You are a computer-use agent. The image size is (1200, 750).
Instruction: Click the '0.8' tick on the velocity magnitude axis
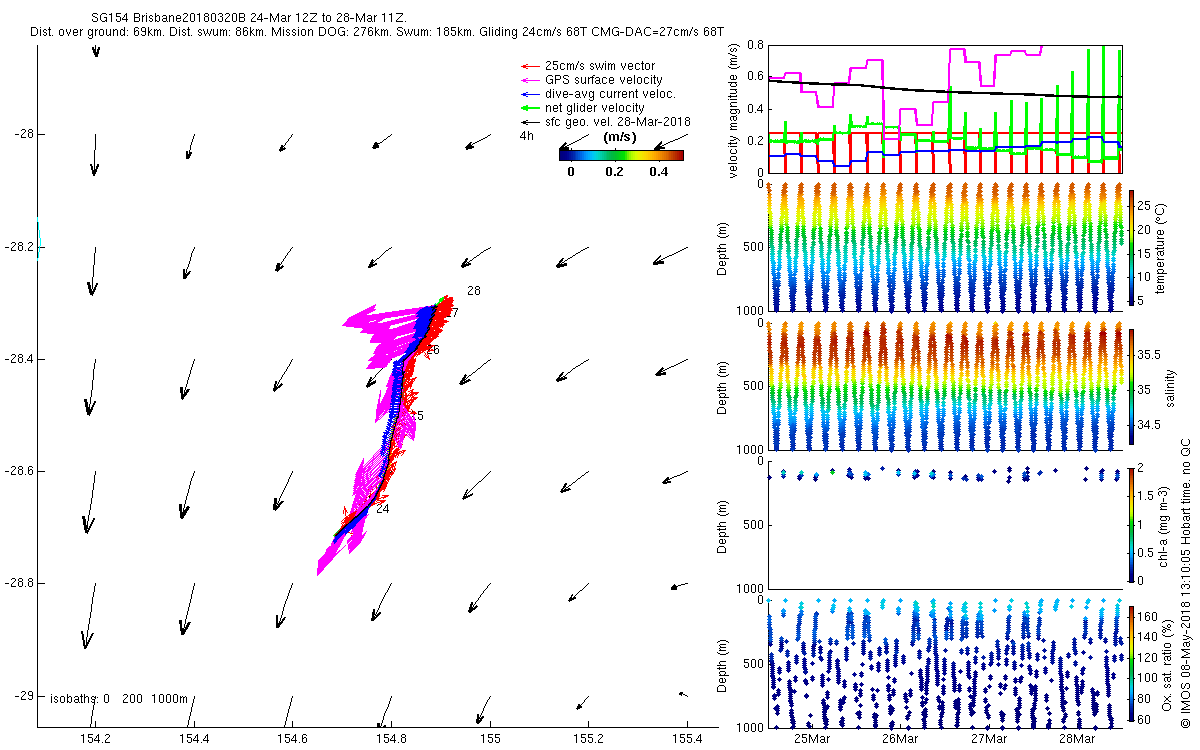point(756,46)
